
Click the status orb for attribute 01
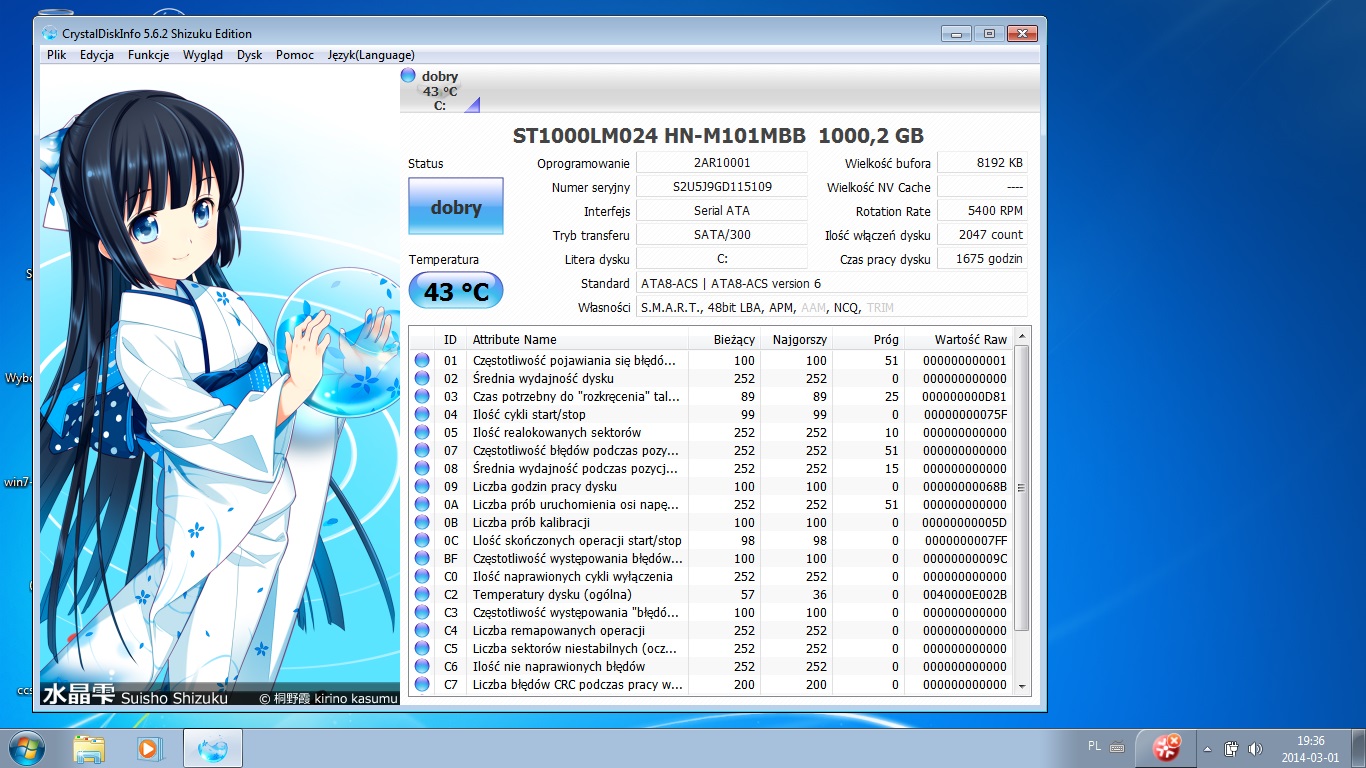422,360
